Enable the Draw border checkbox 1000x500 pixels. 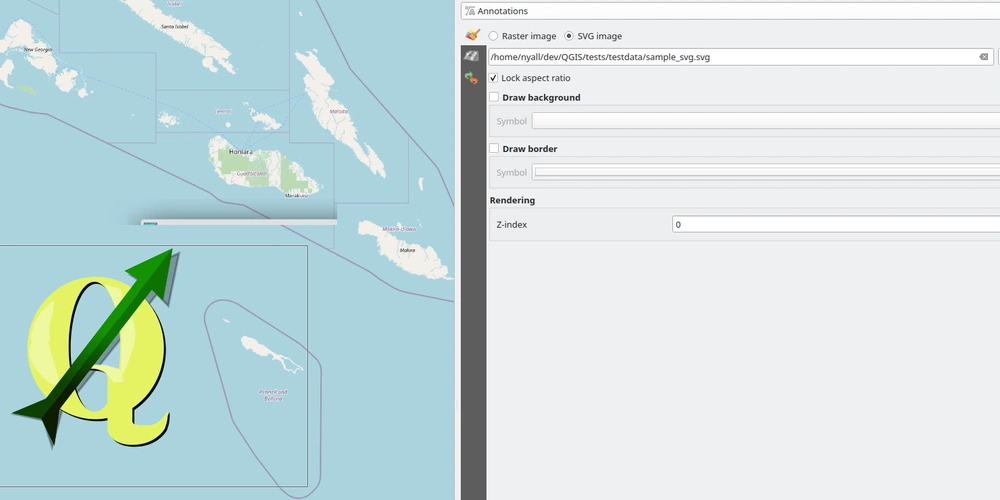click(x=494, y=149)
